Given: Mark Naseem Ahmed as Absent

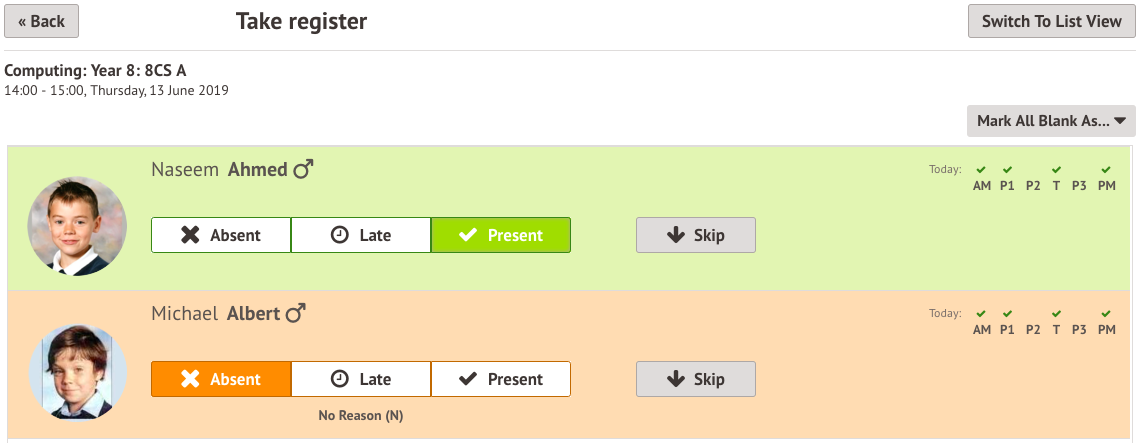Looking at the screenshot, I should (x=221, y=235).
